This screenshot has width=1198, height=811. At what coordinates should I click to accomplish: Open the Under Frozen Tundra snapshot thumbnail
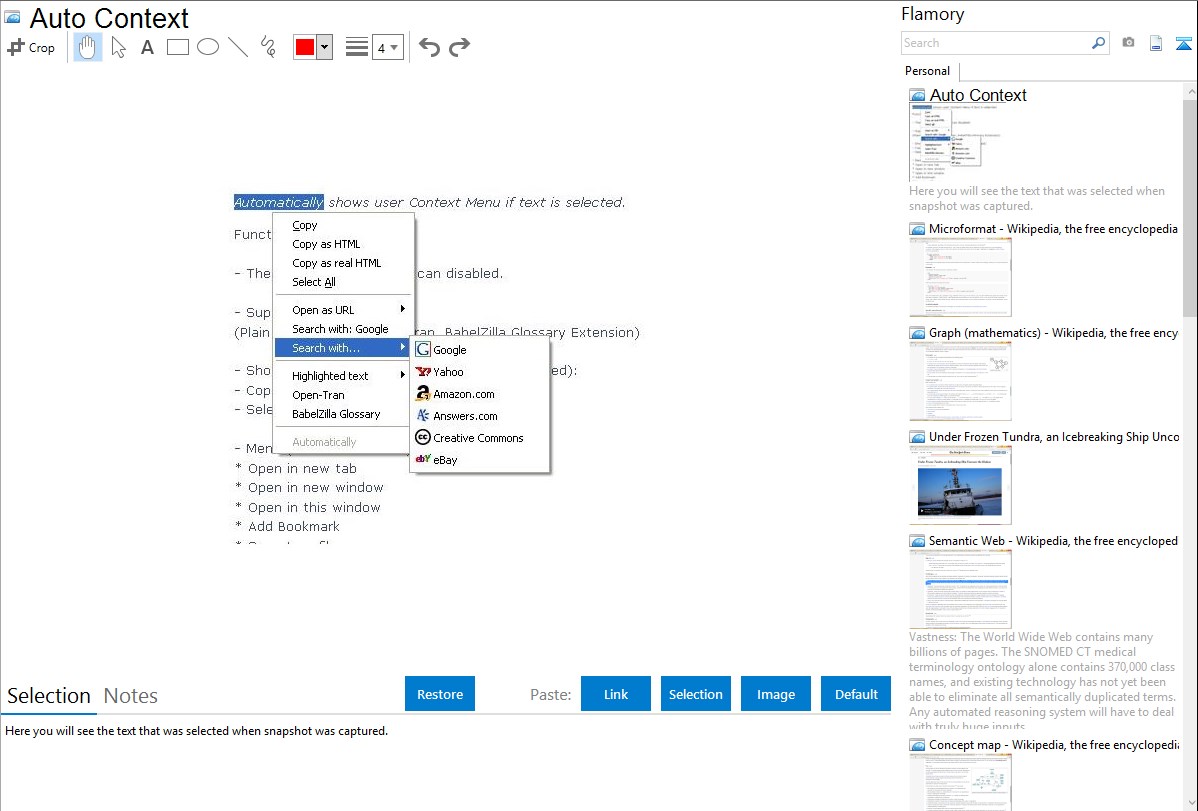[960, 485]
